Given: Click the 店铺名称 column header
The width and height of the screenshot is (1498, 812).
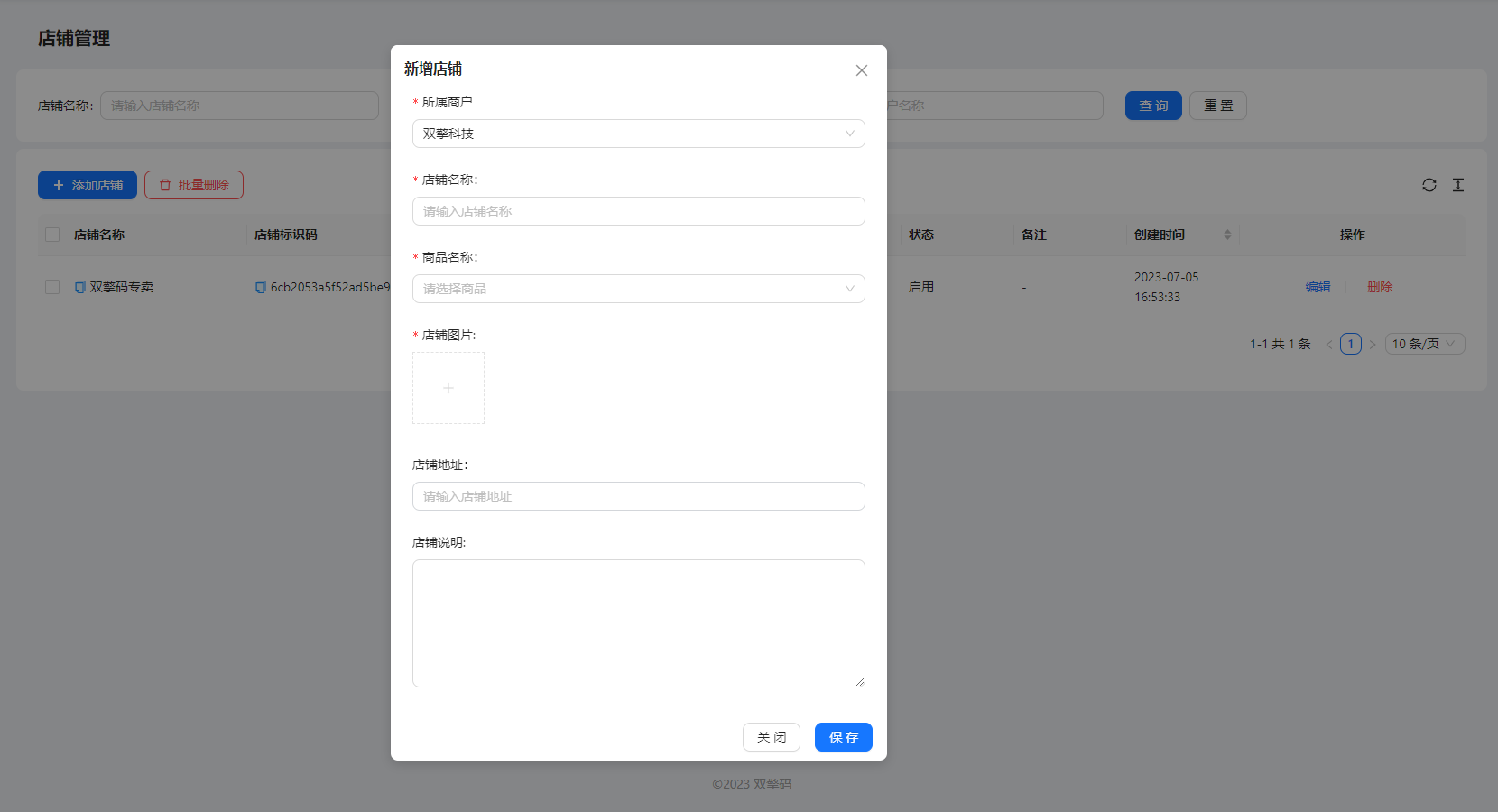Looking at the screenshot, I should [99, 235].
